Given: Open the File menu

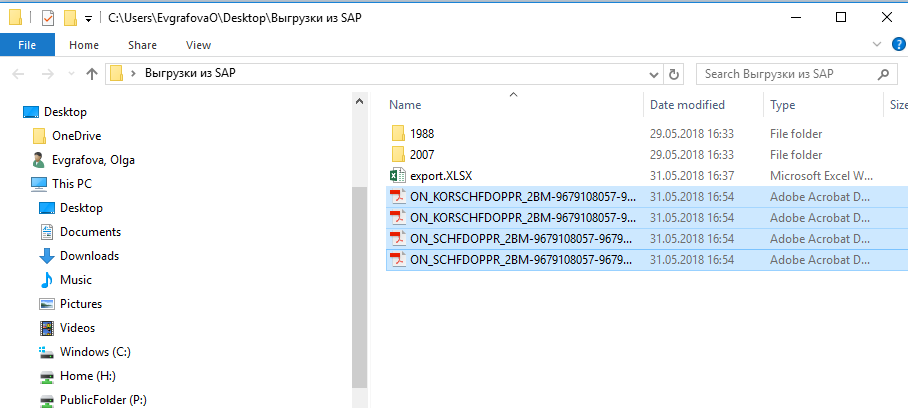Looking at the screenshot, I should pyautogui.click(x=27, y=45).
